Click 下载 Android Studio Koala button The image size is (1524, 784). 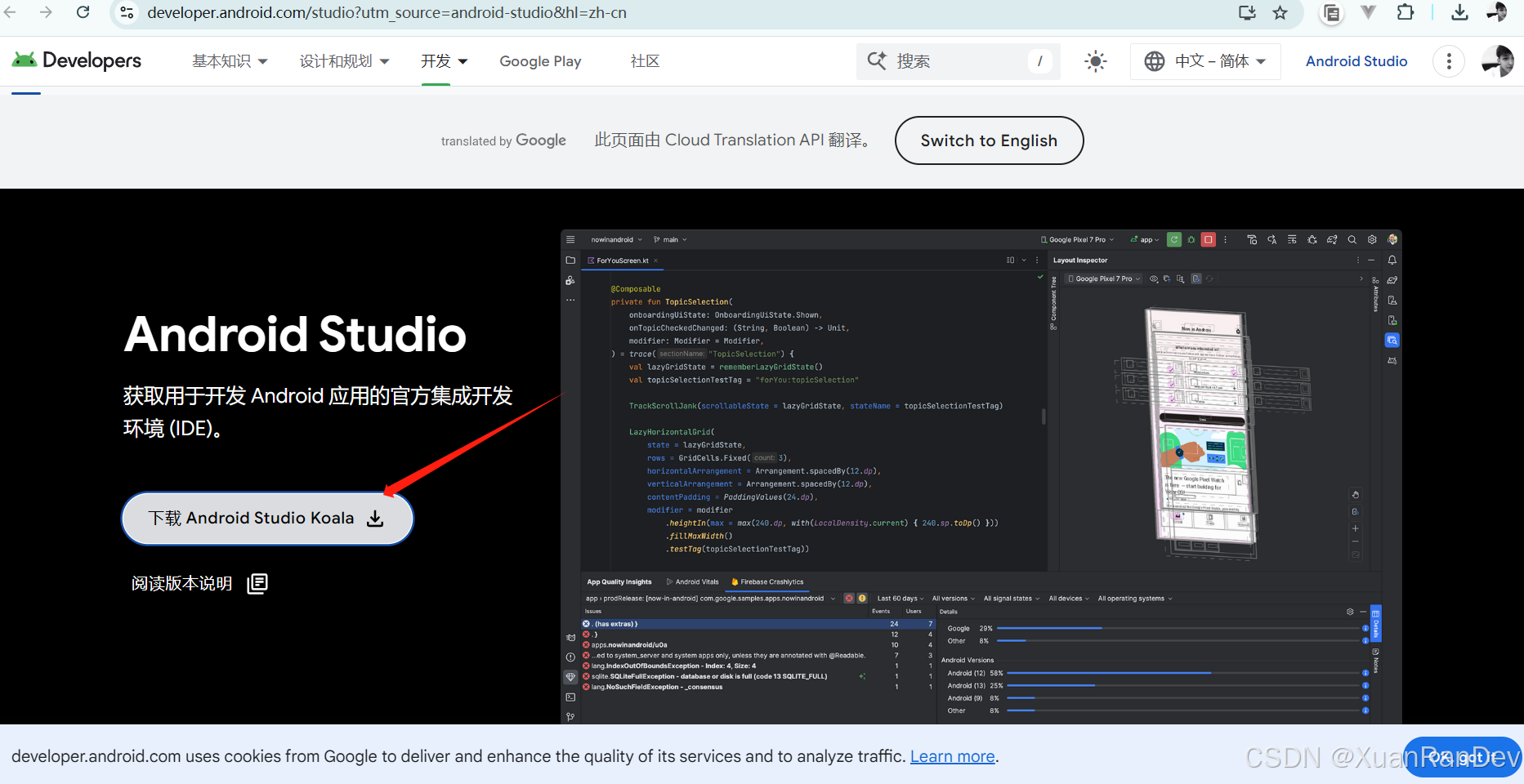pyautogui.click(x=267, y=518)
